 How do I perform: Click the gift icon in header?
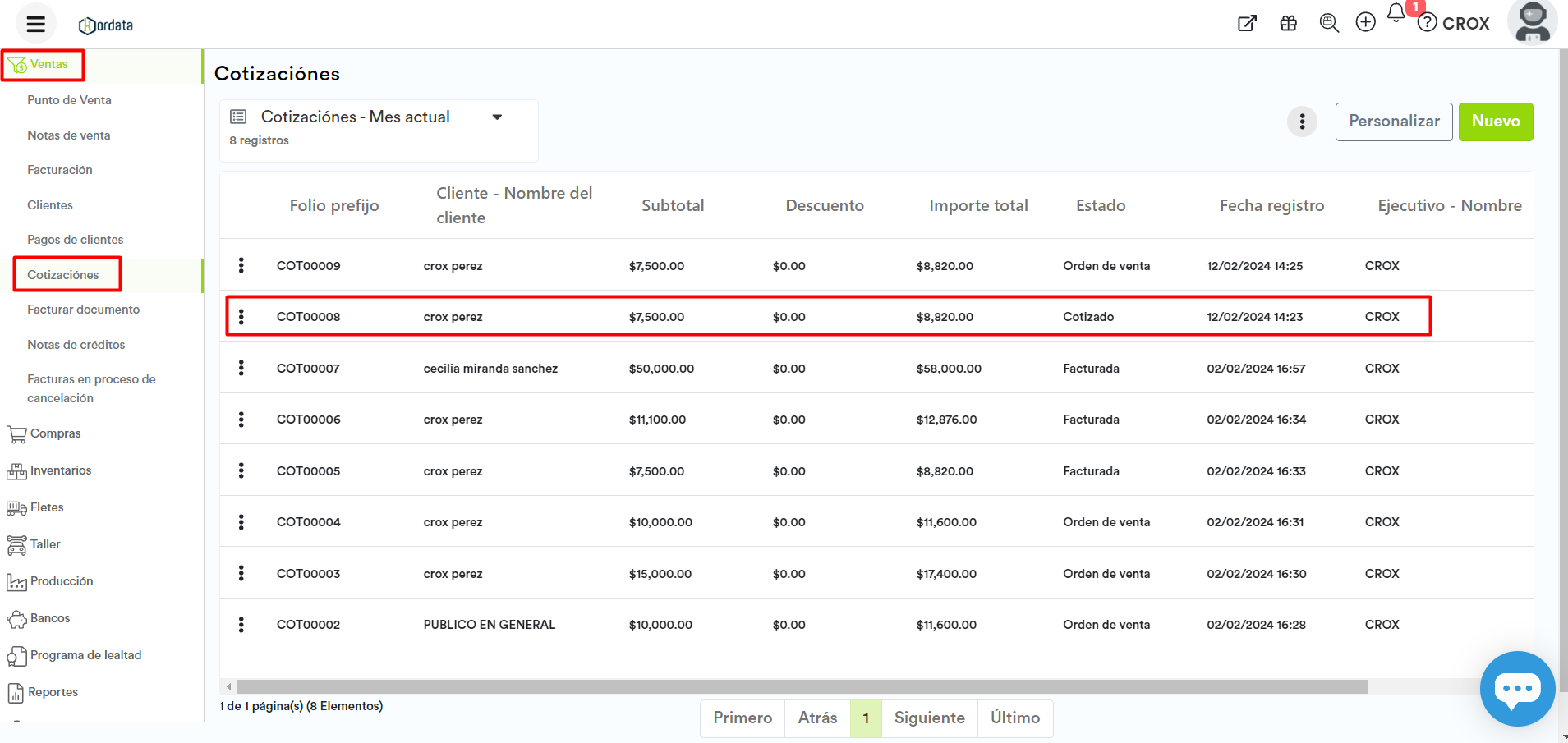(x=1289, y=23)
